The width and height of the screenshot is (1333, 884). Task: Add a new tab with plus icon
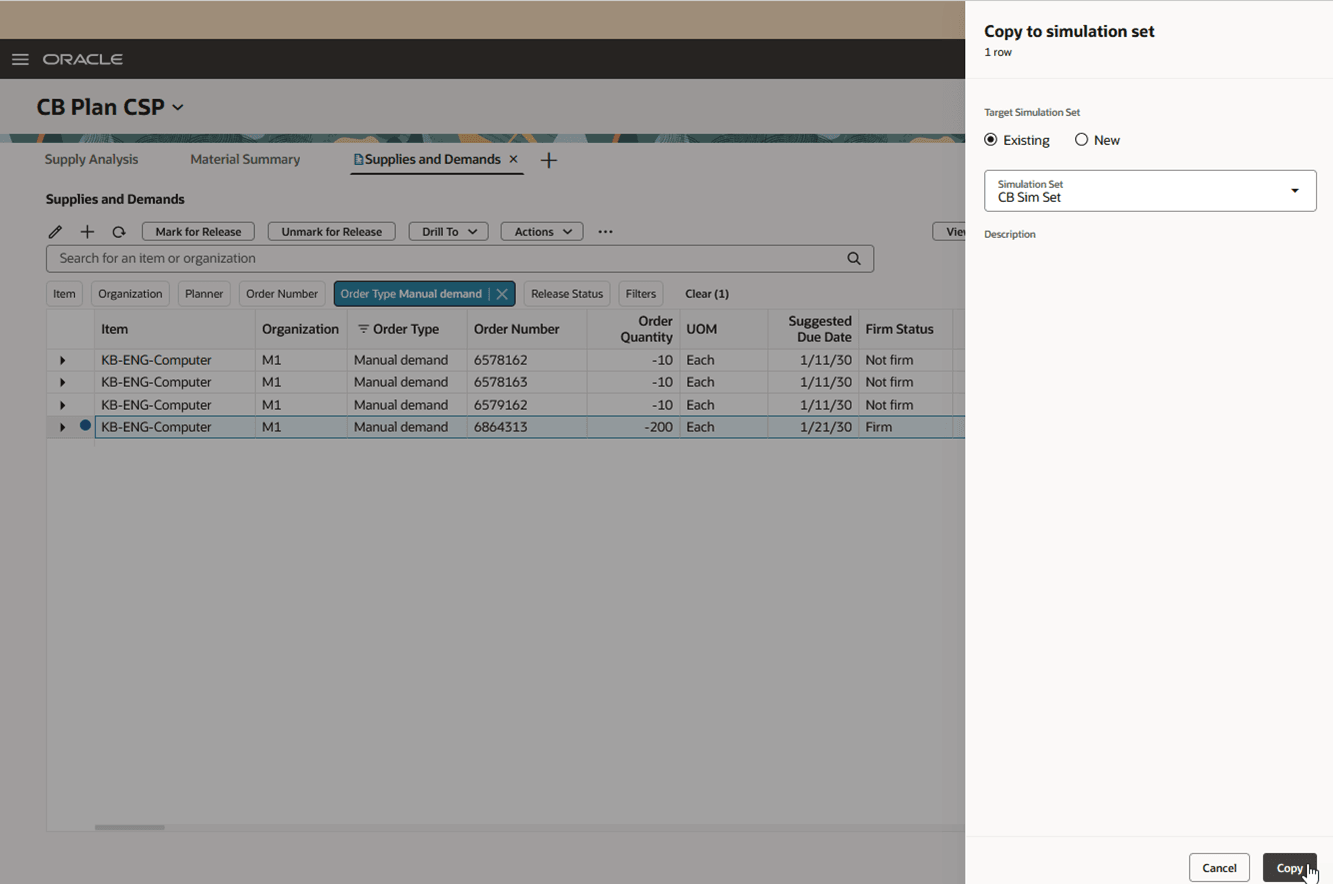pos(548,160)
